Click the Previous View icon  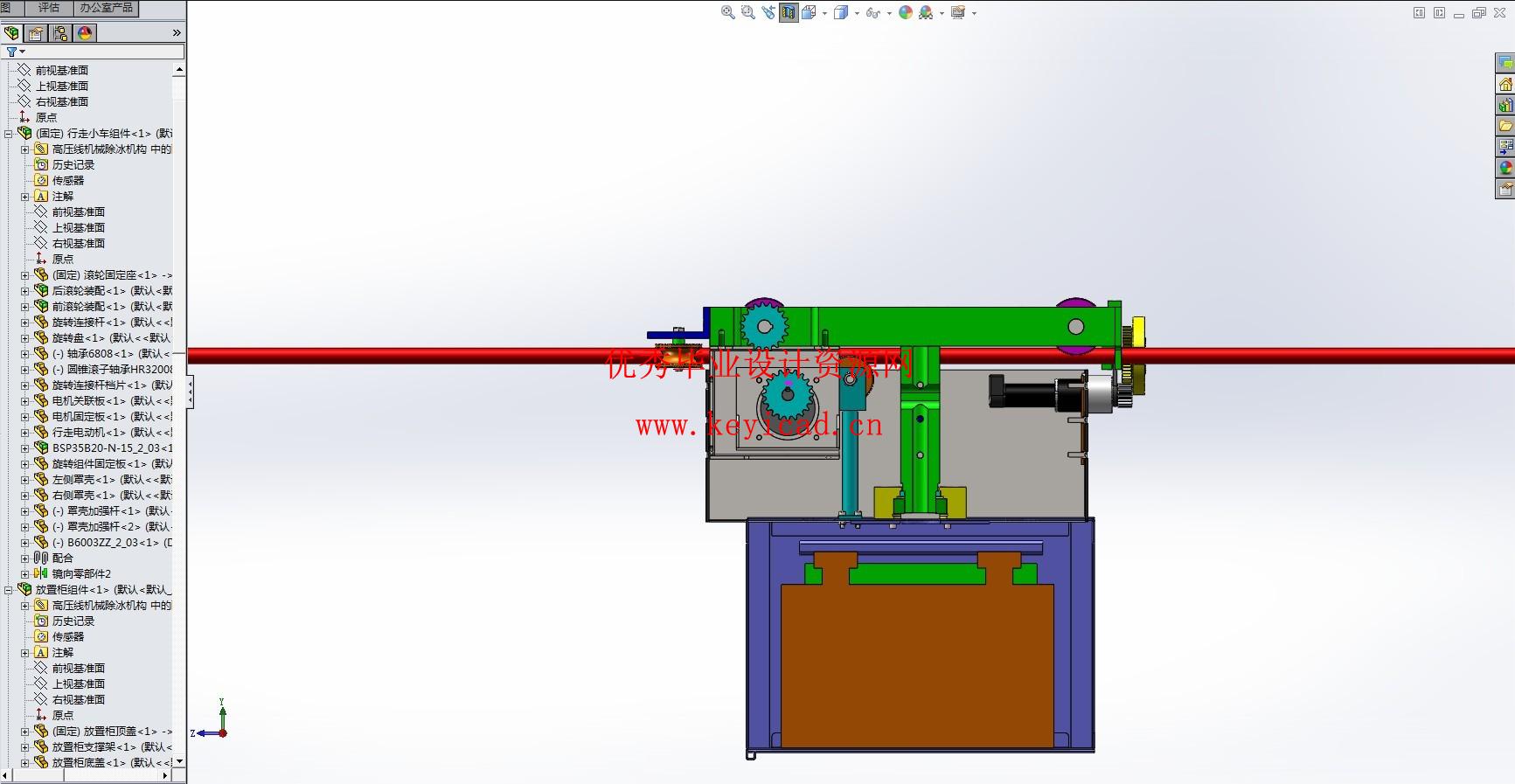768,12
